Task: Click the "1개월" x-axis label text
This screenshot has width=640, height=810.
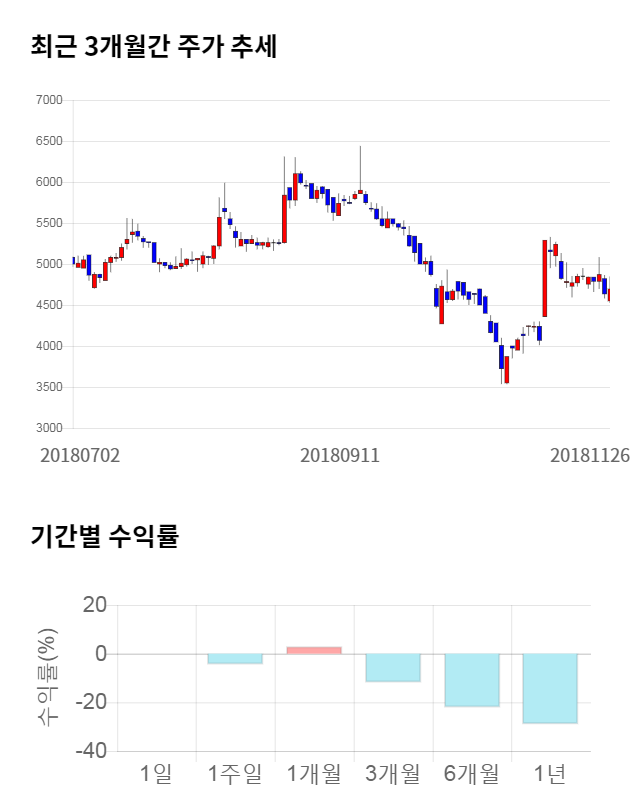Action: coord(314,773)
